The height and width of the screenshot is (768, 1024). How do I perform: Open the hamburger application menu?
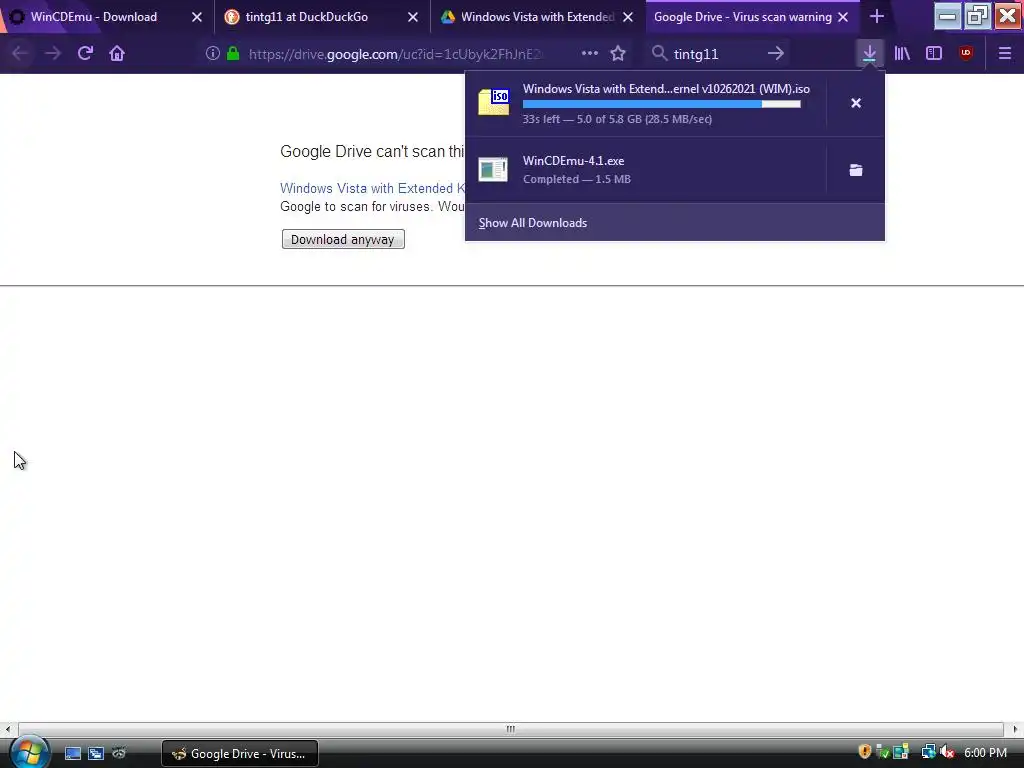pos(1005,54)
